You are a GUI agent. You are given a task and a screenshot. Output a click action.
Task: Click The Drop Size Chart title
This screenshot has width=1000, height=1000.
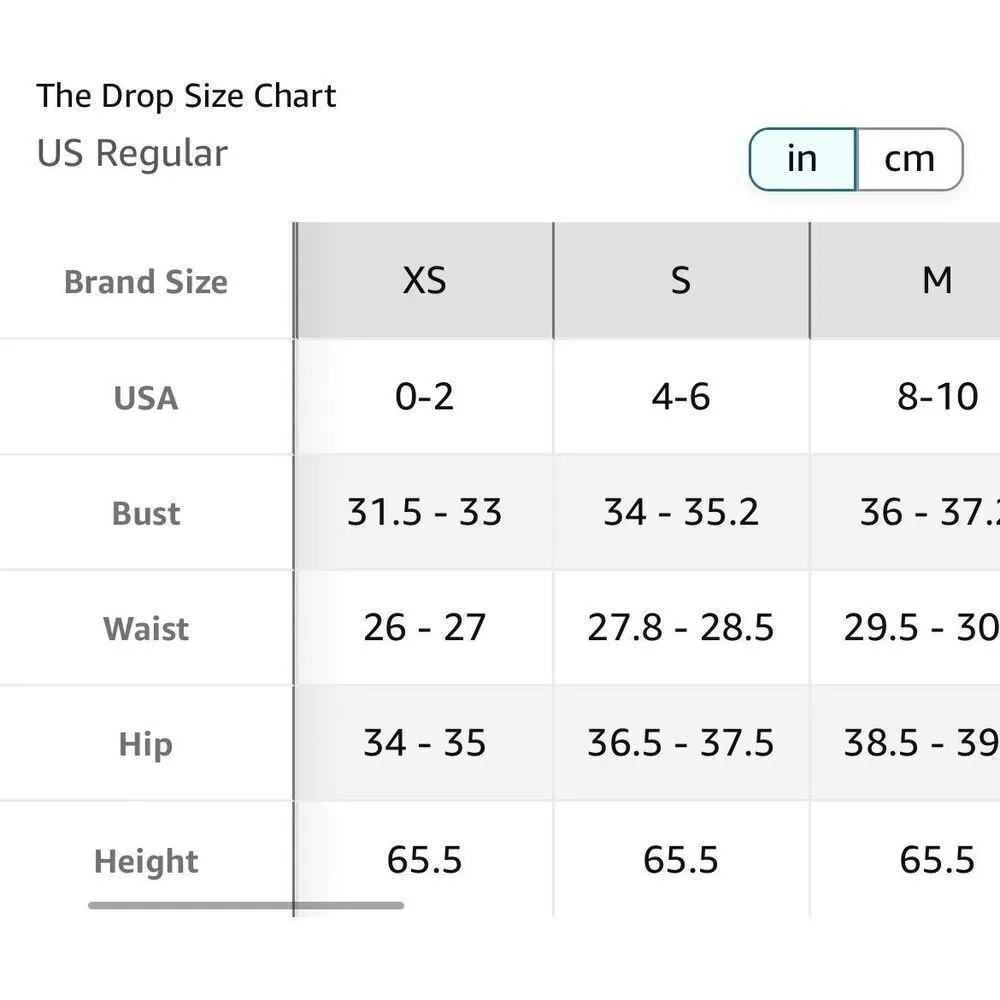pyautogui.click(x=186, y=96)
